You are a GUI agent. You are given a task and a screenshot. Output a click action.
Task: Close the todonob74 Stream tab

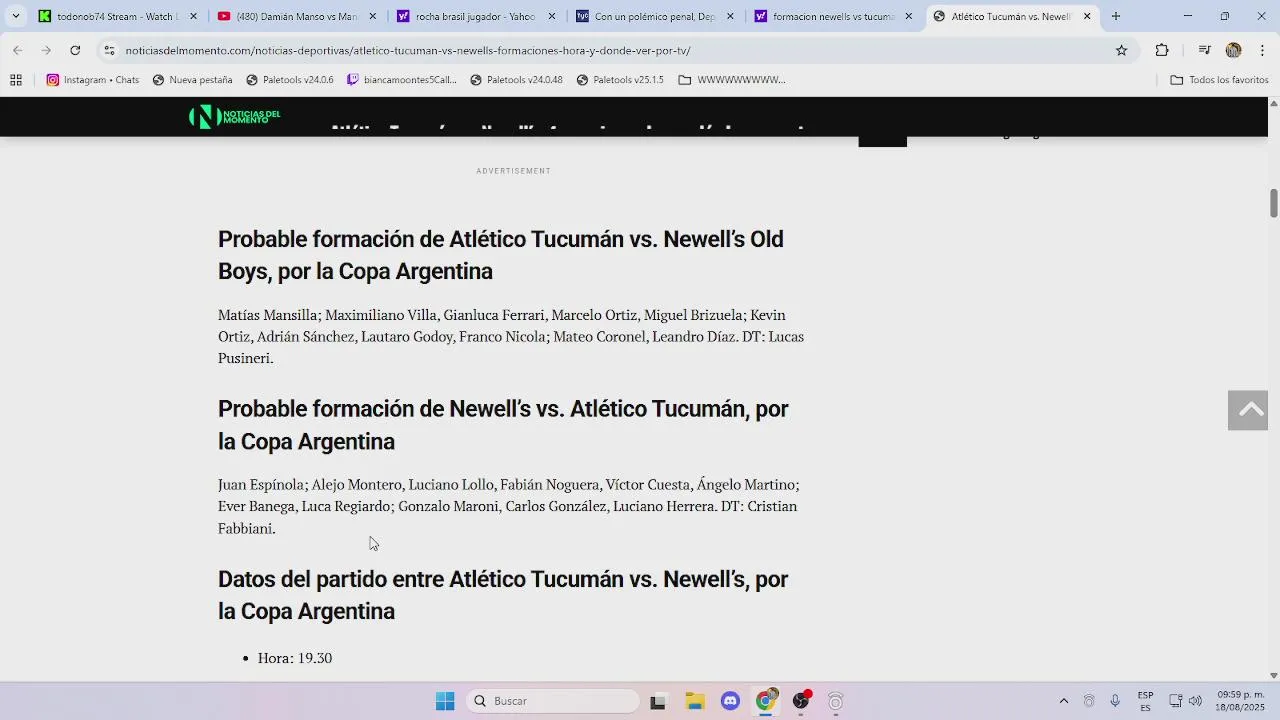coord(194,16)
